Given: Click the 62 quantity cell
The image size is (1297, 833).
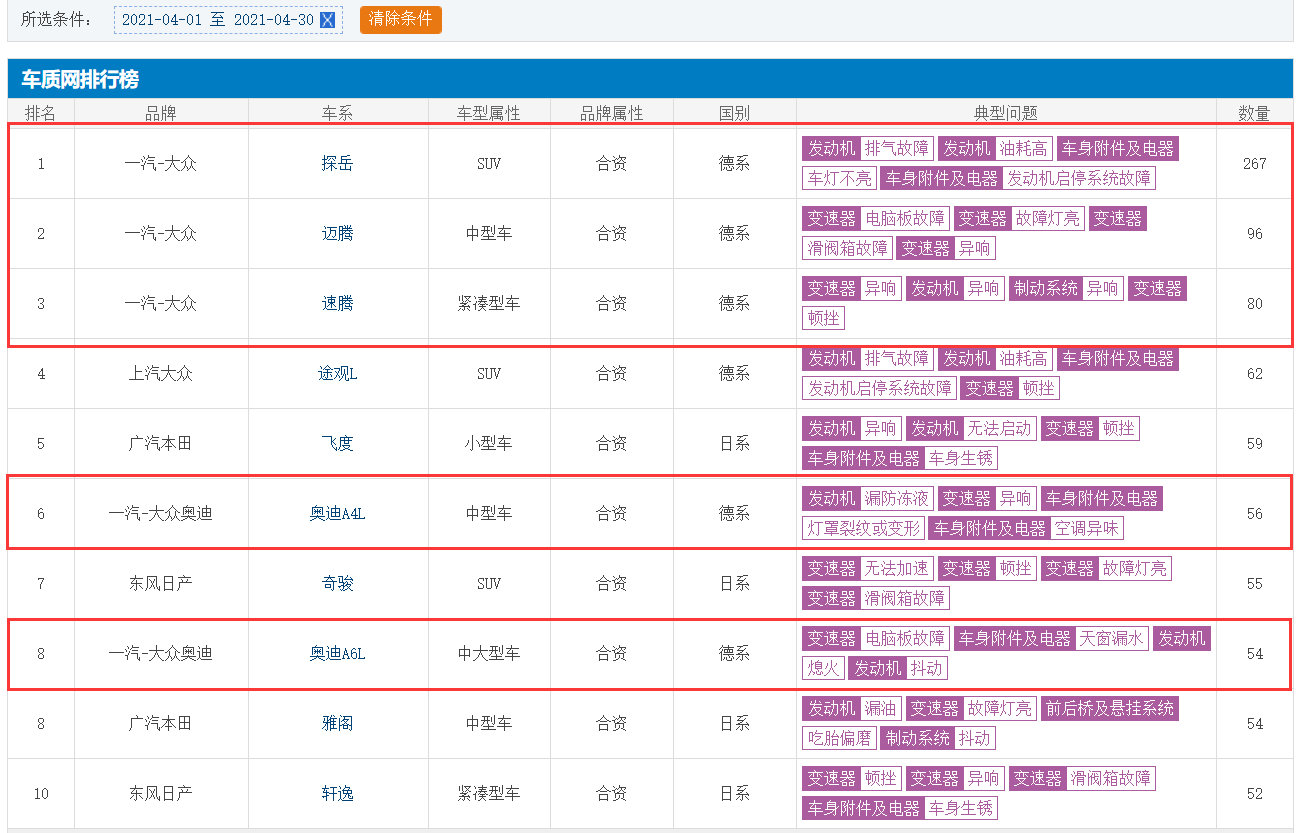Looking at the screenshot, I should click(1254, 374).
